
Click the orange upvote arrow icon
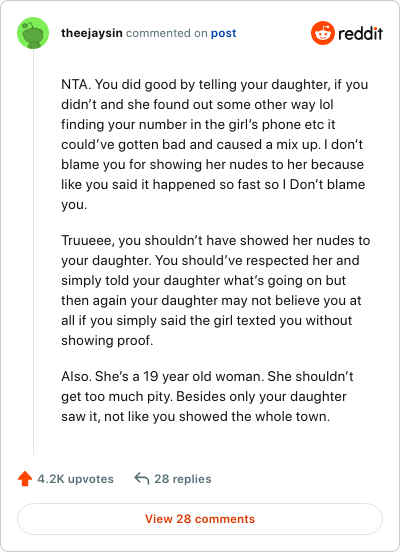(x=25, y=479)
